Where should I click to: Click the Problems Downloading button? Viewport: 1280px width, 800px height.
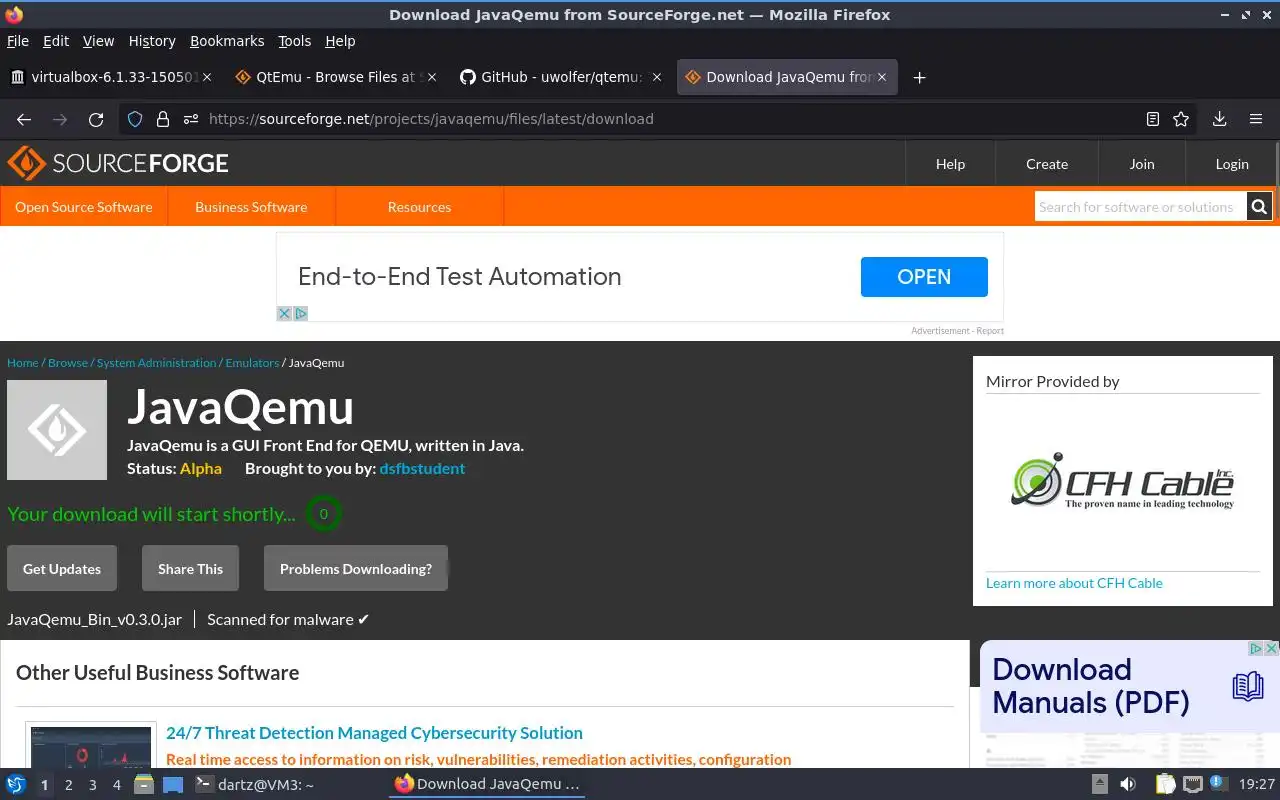pyautogui.click(x=356, y=568)
